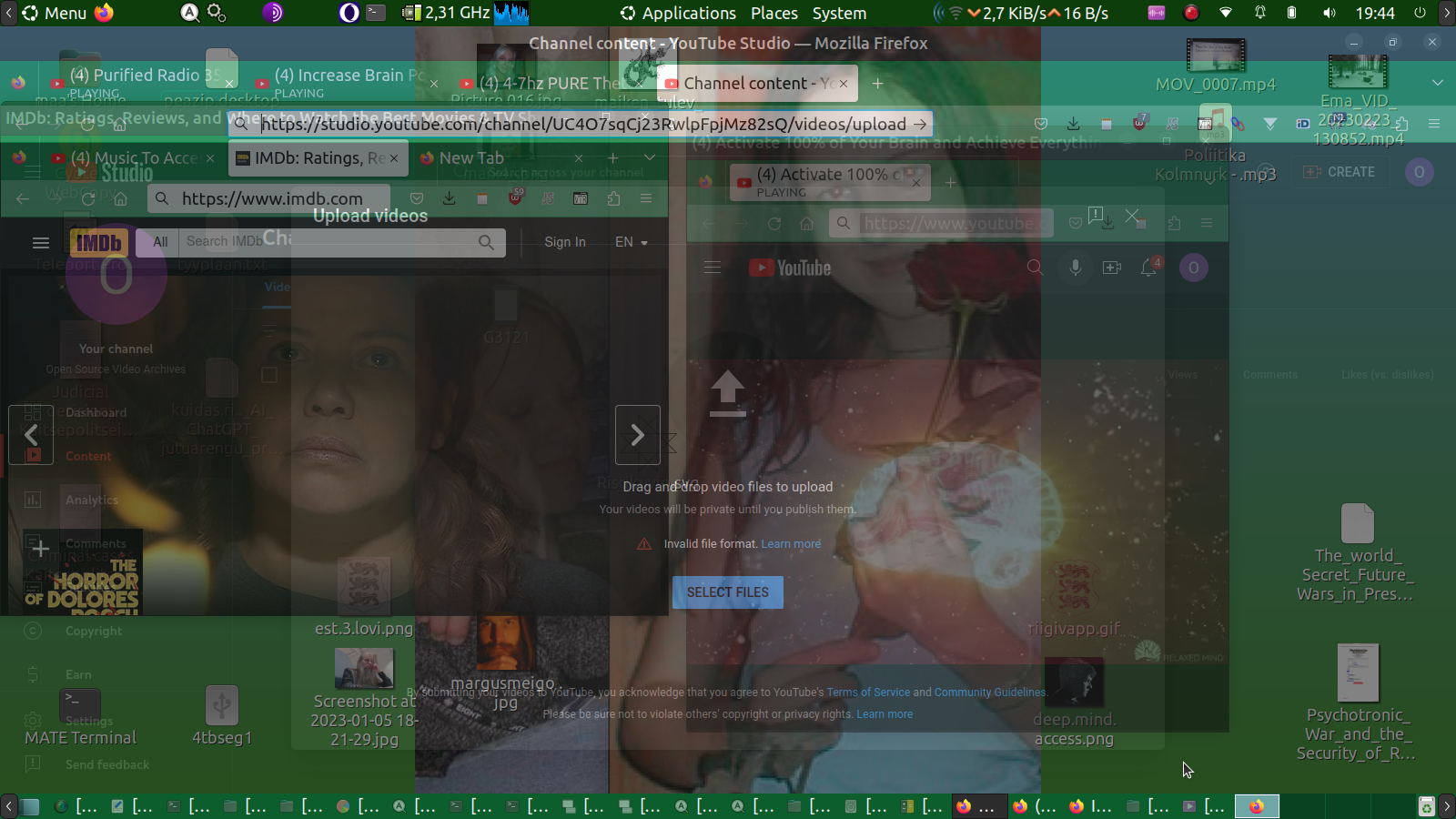Switch to the 'New Tab' tab
The height and width of the screenshot is (819, 1456).
[500, 158]
